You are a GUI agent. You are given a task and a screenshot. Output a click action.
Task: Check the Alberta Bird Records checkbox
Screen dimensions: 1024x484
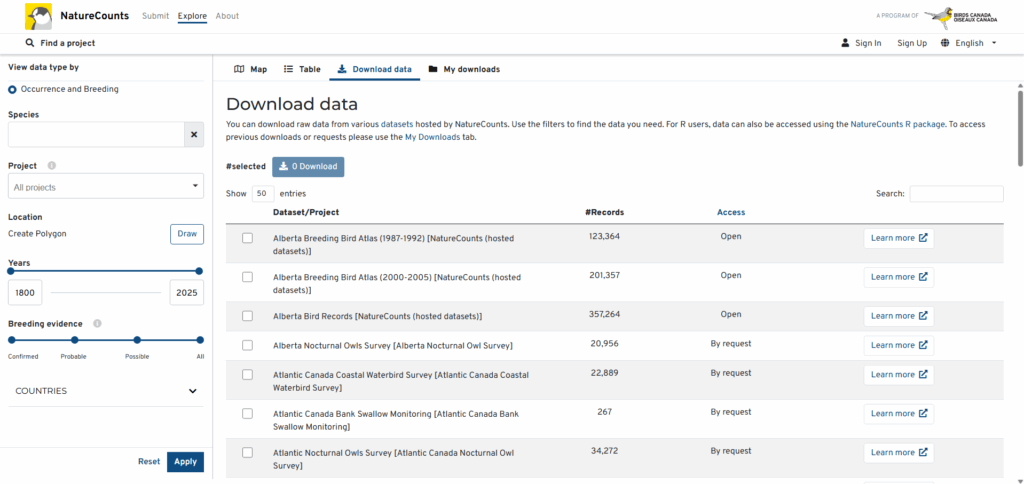click(248, 316)
